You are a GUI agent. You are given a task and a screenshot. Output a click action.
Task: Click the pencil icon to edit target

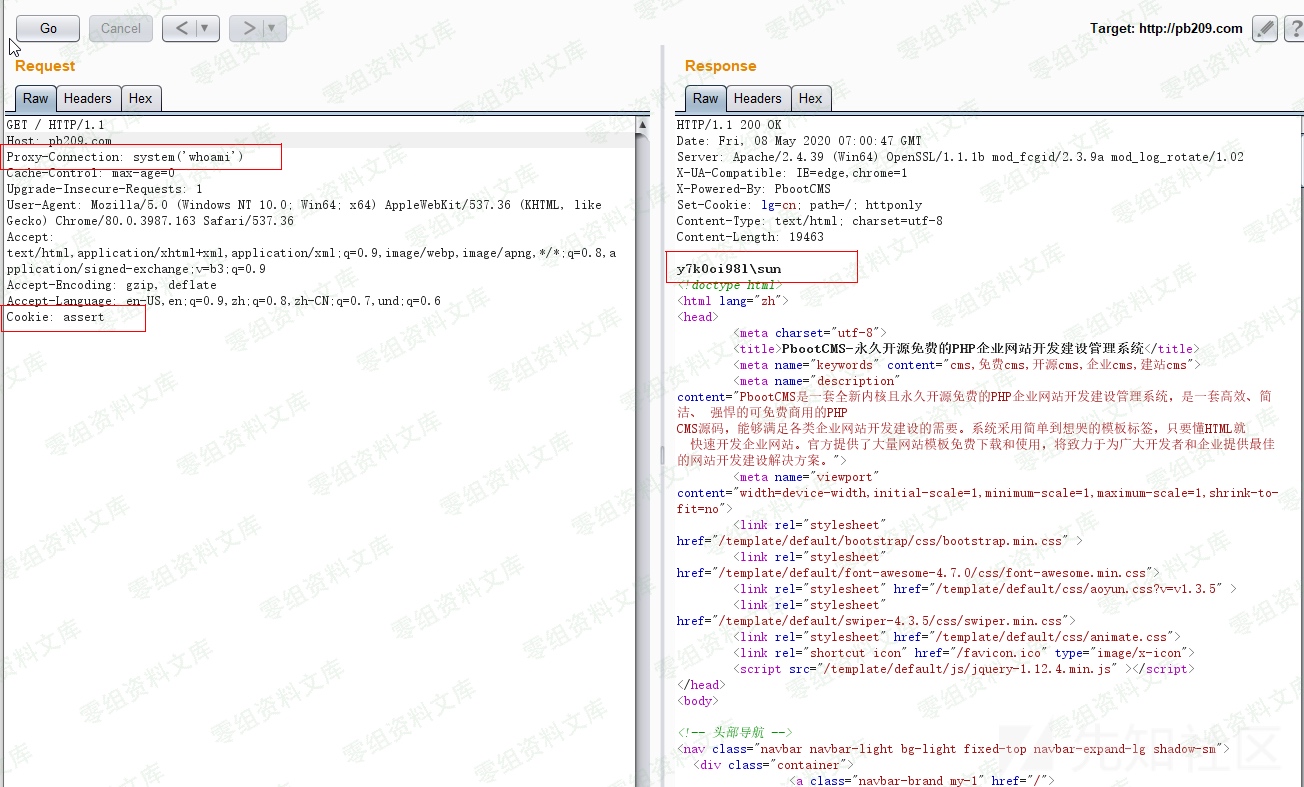1265,28
